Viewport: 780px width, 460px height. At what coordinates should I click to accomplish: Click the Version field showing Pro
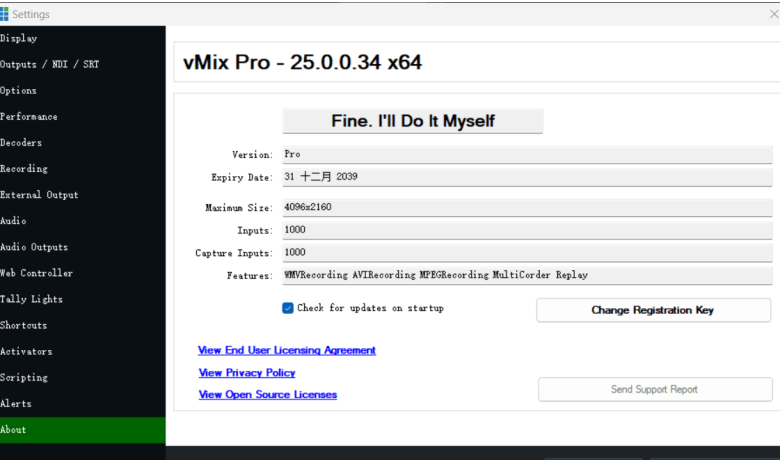tap(527, 155)
